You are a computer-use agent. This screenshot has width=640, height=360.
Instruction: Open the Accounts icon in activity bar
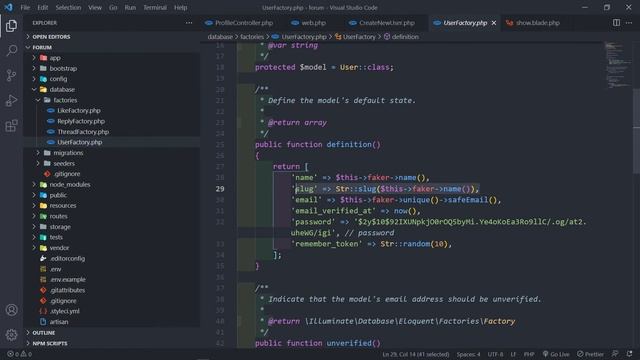(x=11, y=310)
